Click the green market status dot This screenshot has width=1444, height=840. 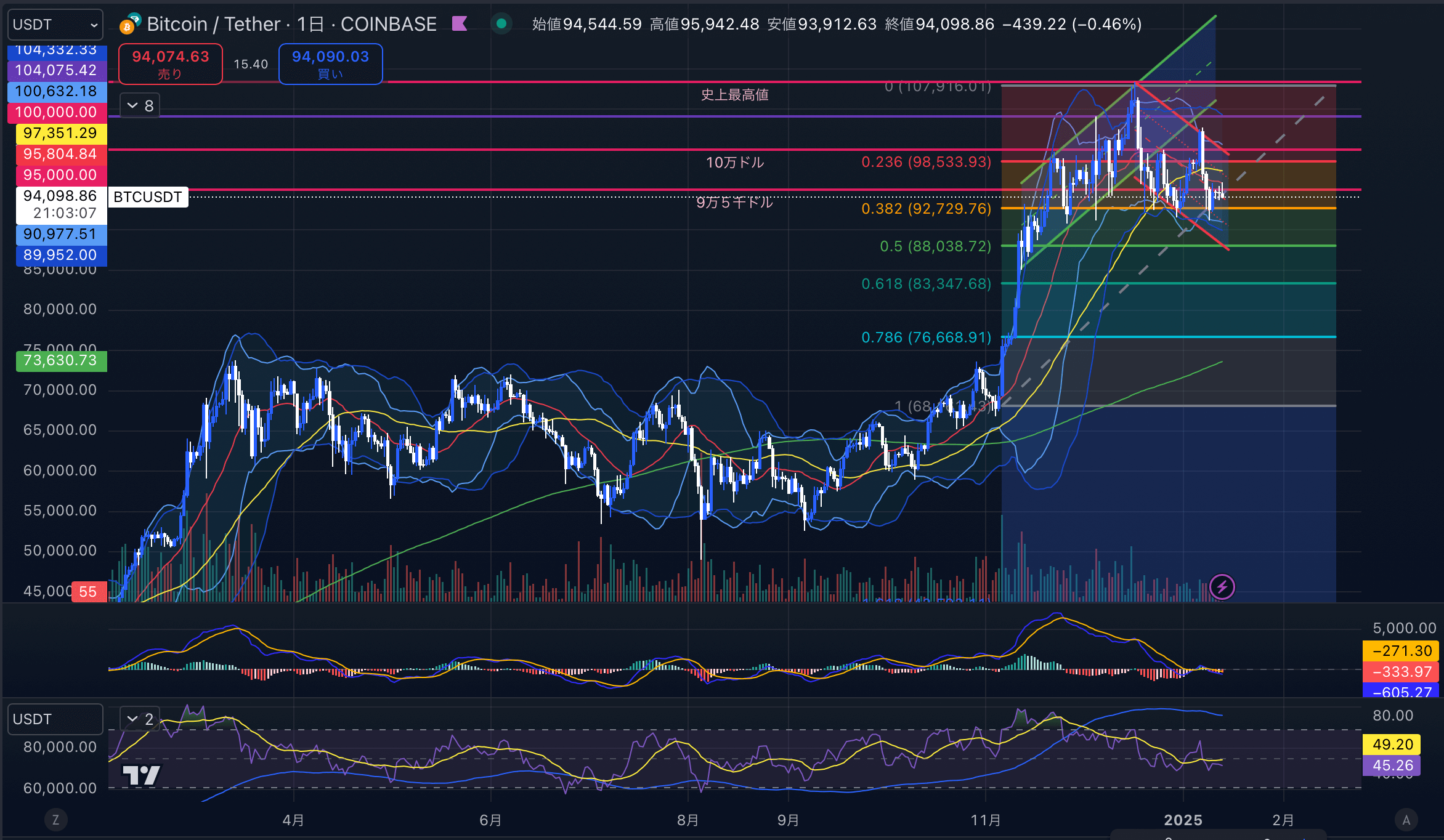pos(501,24)
